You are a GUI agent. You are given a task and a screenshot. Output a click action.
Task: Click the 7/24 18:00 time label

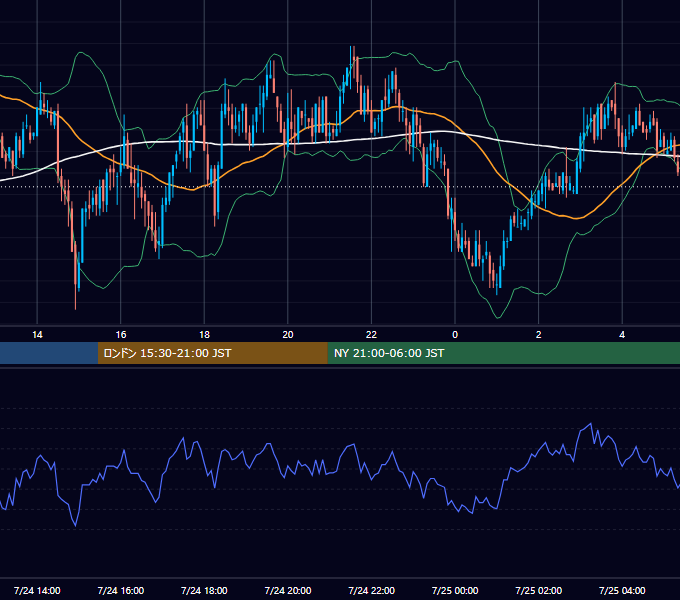click(204, 590)
